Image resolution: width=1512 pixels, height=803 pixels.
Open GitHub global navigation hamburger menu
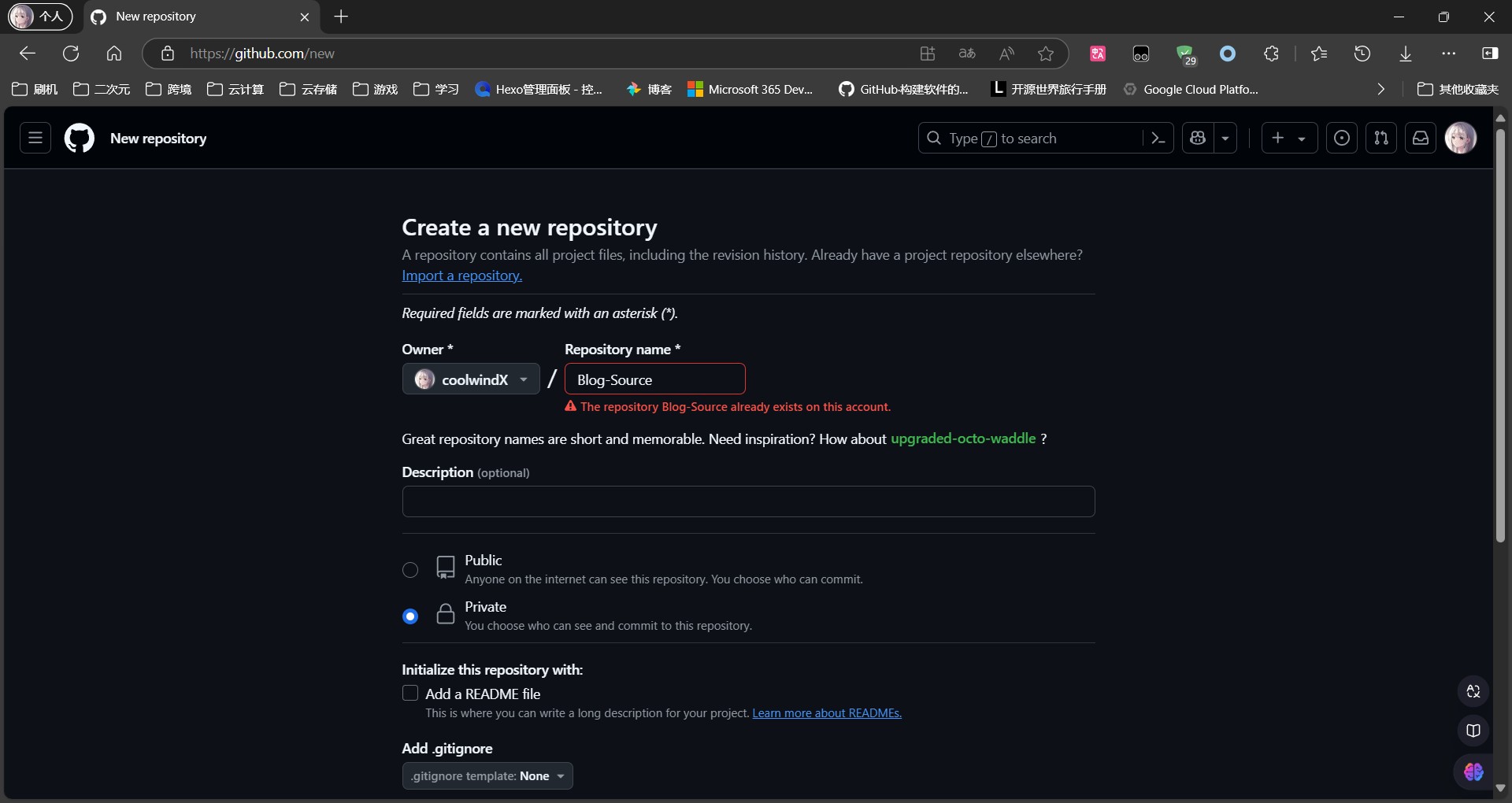tap(35, 138)
